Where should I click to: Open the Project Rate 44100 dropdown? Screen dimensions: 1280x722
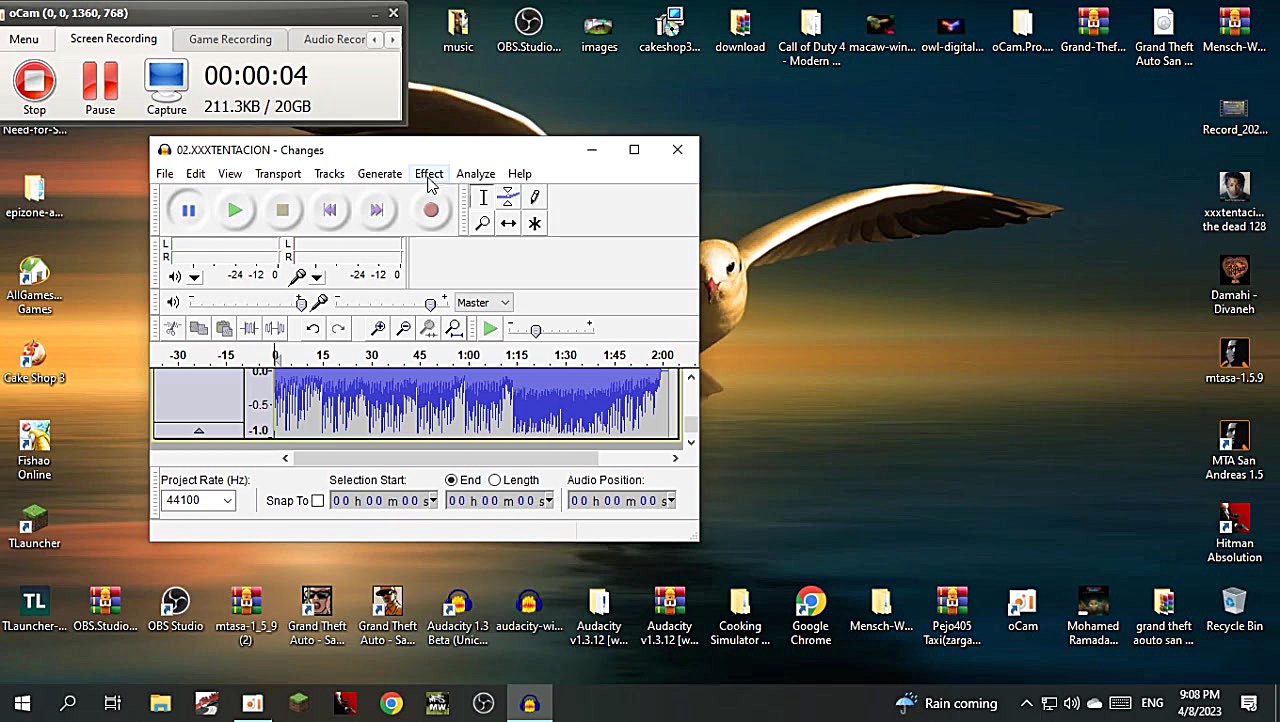198,500
